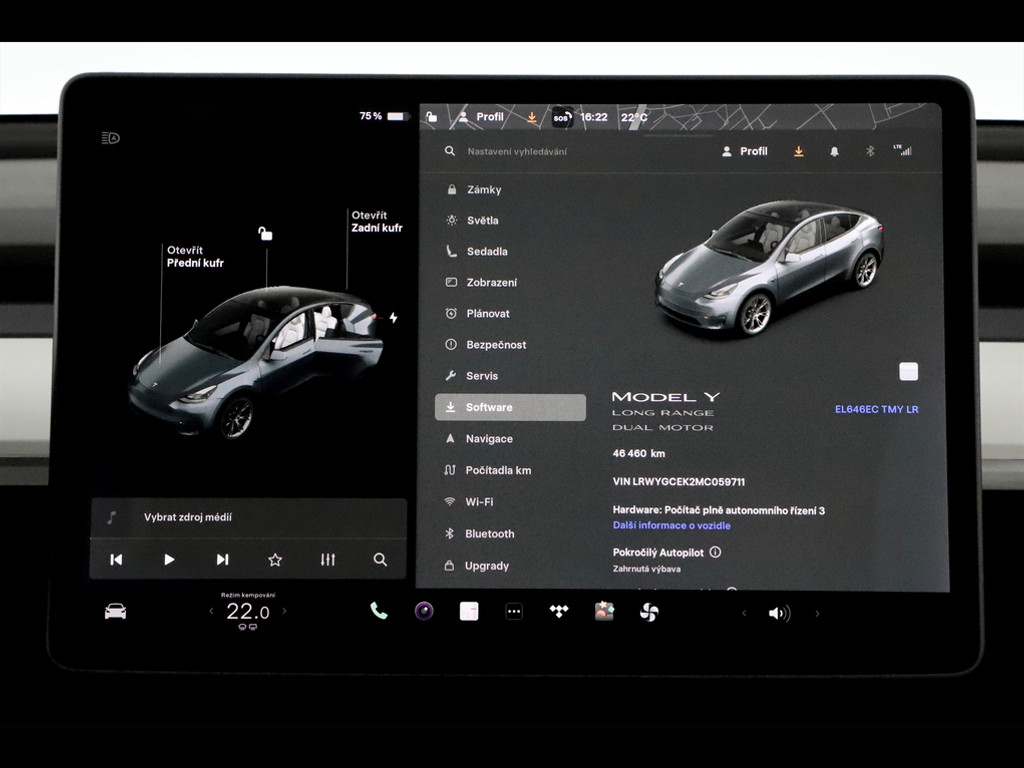The width and height of the screenshot is (1024, 768).
Task: Raise the cabin temperature with the right arrow
Action: click(284, 612)
